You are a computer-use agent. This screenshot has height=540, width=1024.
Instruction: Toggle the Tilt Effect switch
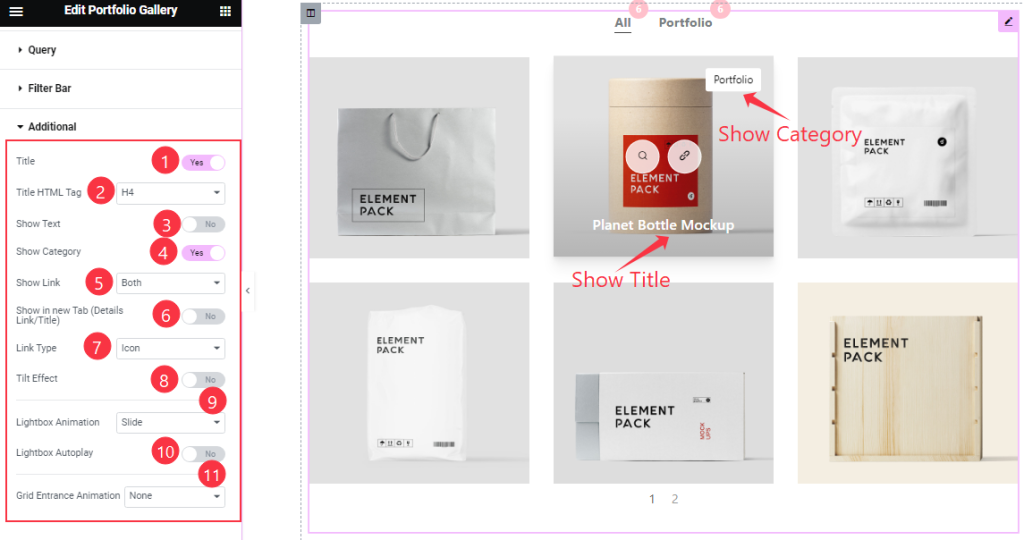[203, 379]
